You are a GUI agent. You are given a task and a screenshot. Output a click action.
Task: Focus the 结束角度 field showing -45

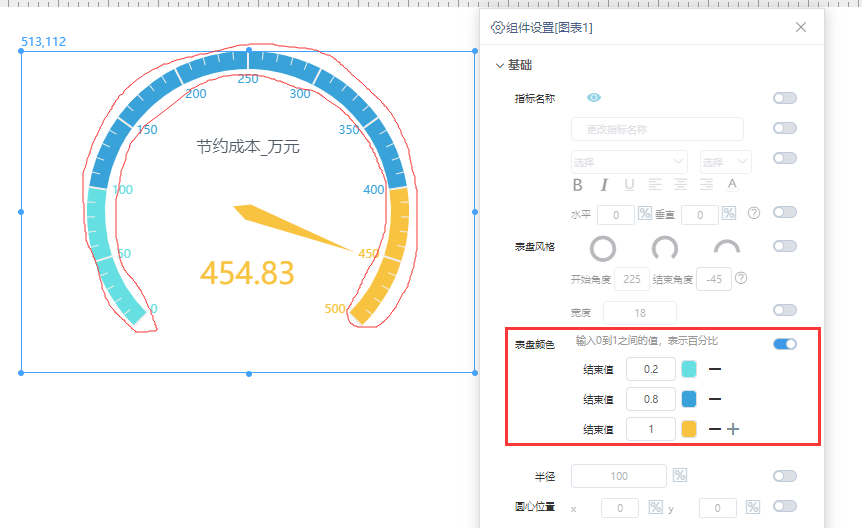point(714,279)
